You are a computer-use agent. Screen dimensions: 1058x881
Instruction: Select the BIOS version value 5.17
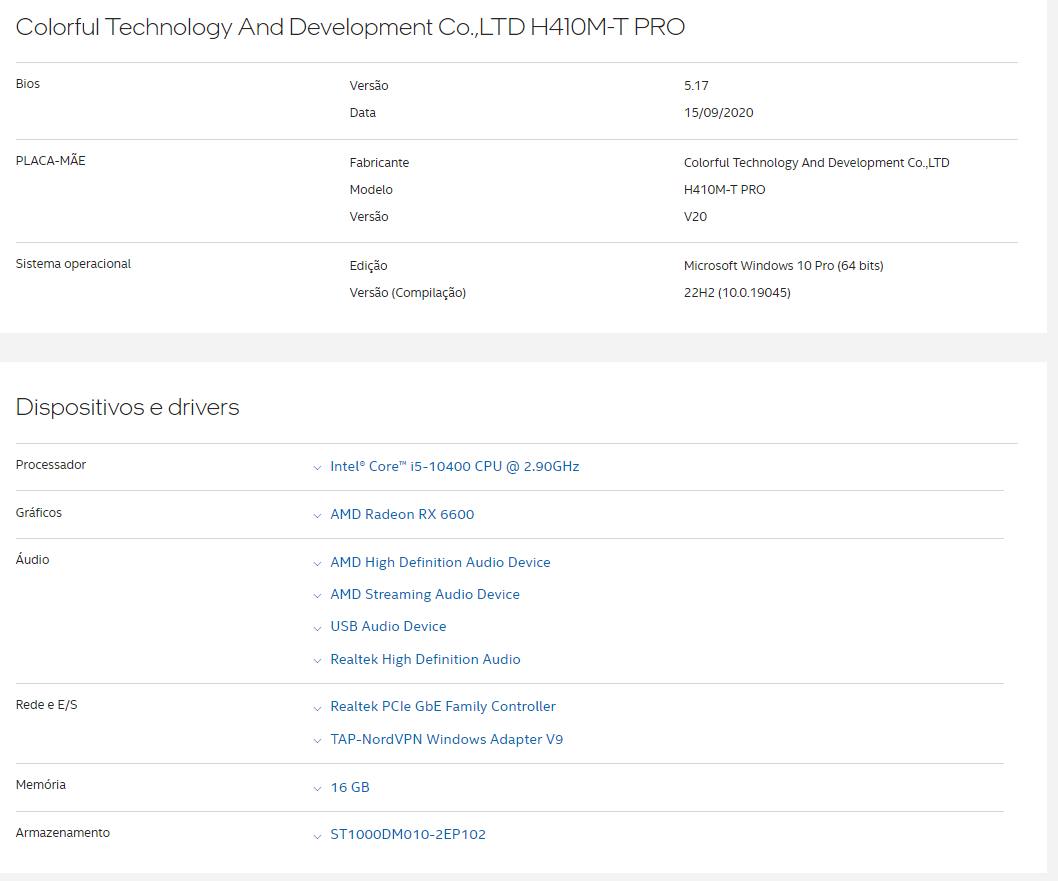pos(696,86)
